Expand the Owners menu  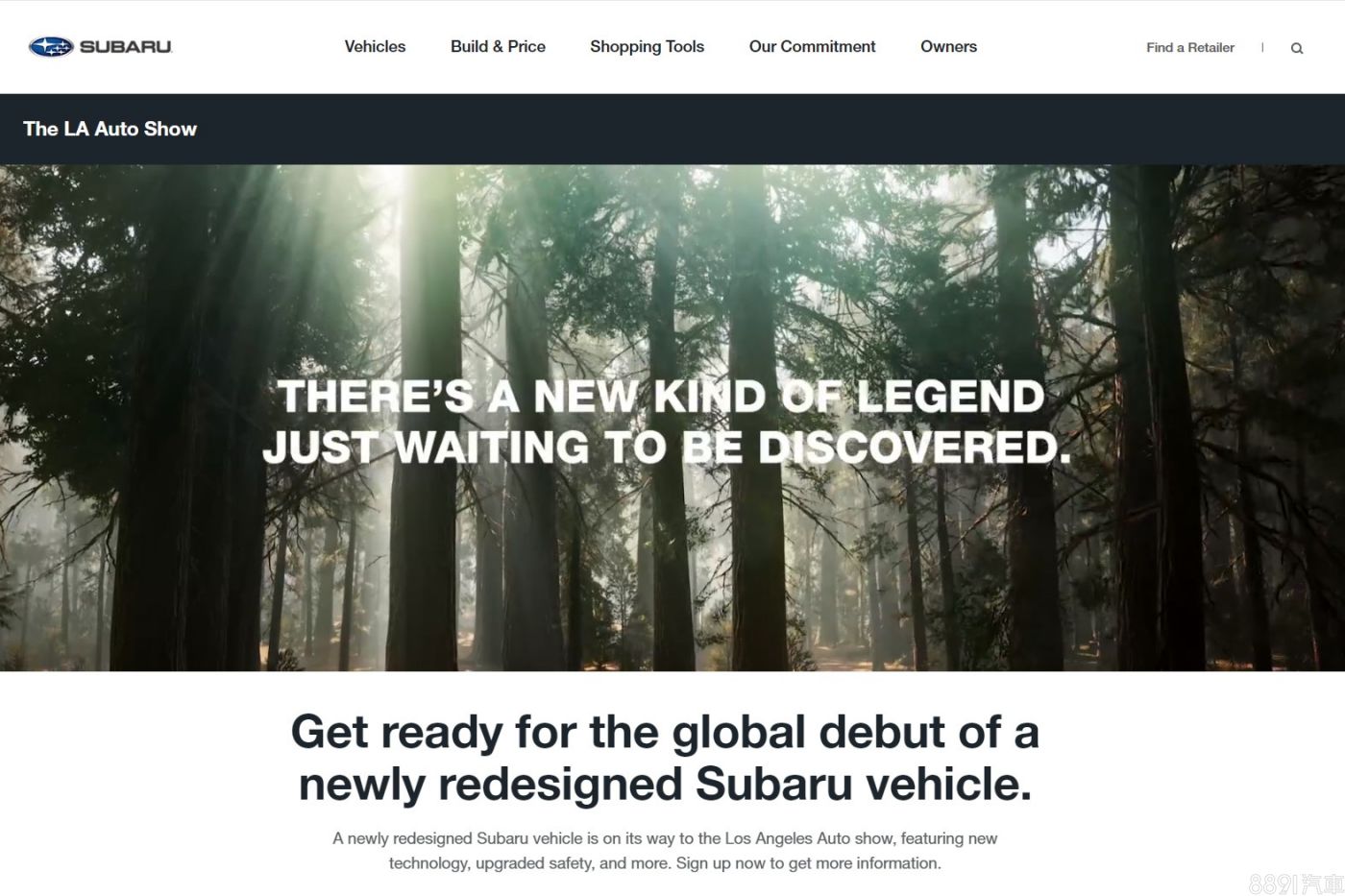pos(948,46)
